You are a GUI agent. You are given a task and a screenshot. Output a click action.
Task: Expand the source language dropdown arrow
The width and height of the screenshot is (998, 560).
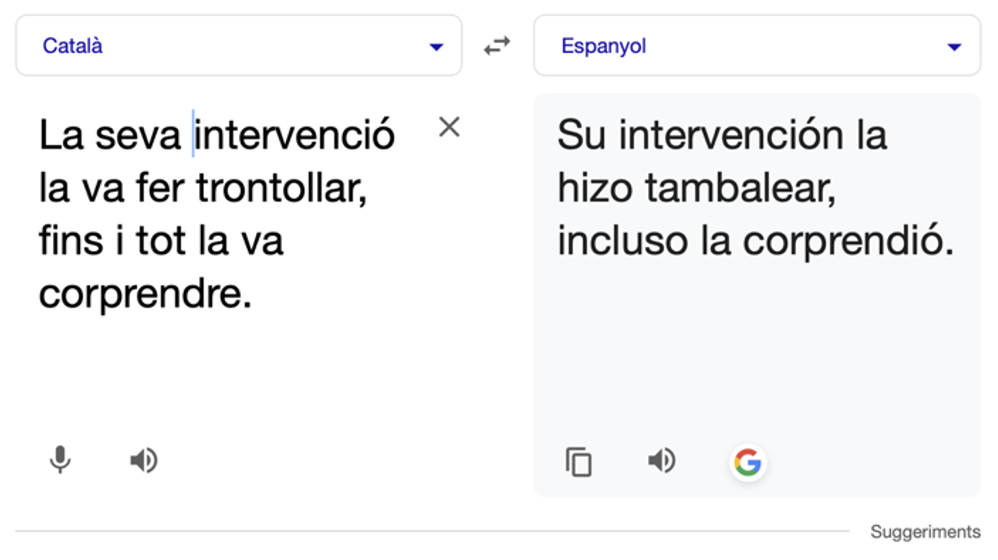point(436,47)
